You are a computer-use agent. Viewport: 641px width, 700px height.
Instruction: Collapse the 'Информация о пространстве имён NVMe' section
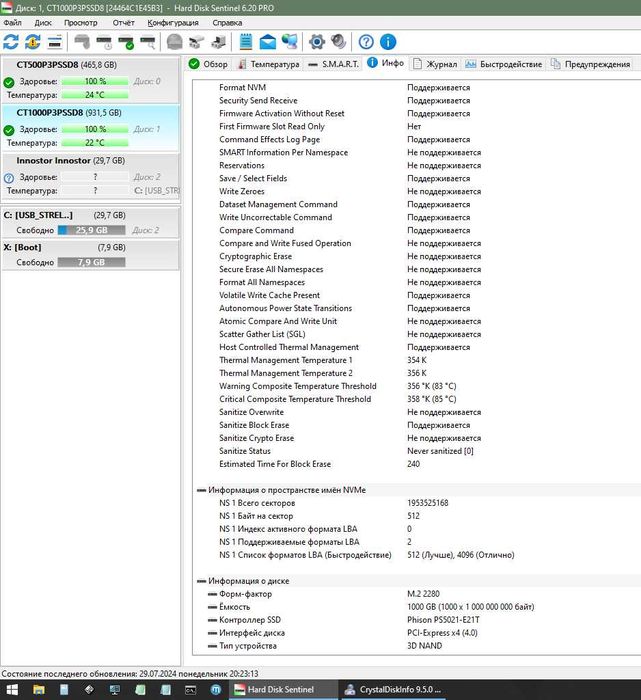point(201,490)
